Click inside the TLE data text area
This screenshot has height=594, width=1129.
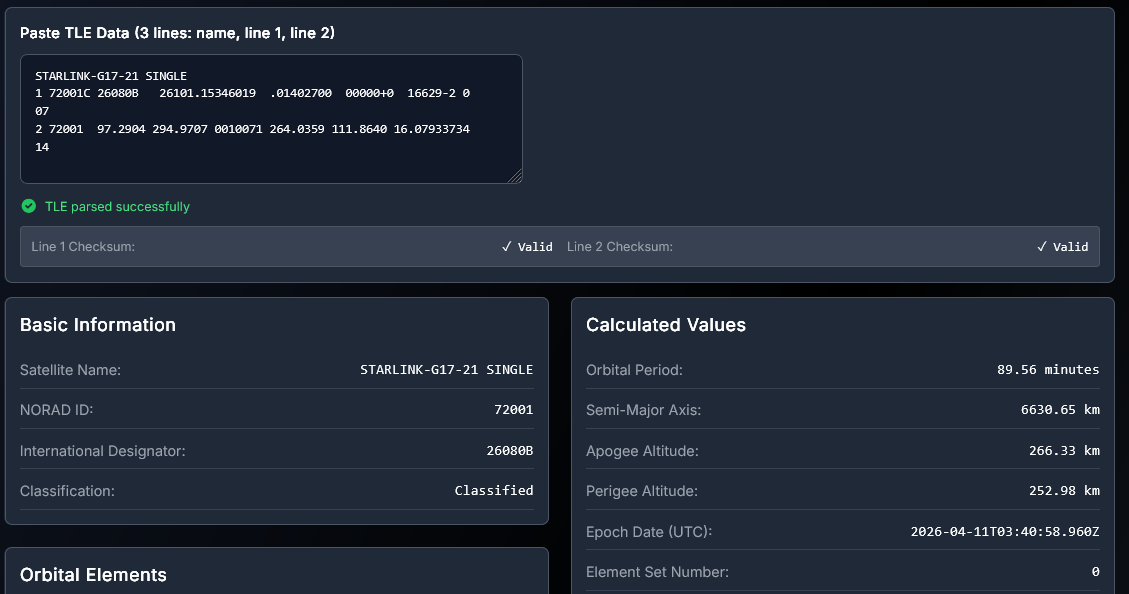(270, 118)
